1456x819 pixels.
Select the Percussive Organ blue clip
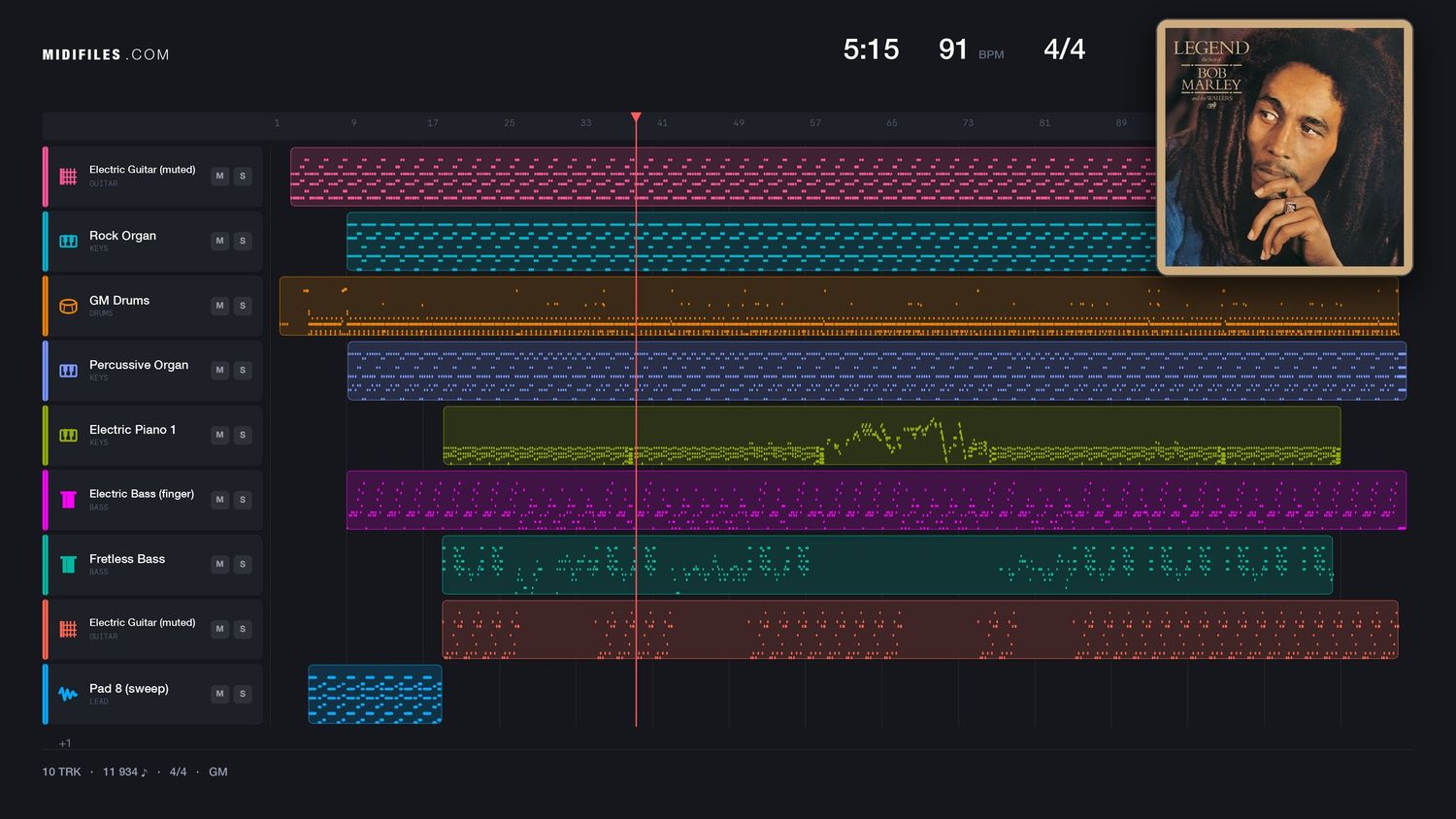click(877, 371)
